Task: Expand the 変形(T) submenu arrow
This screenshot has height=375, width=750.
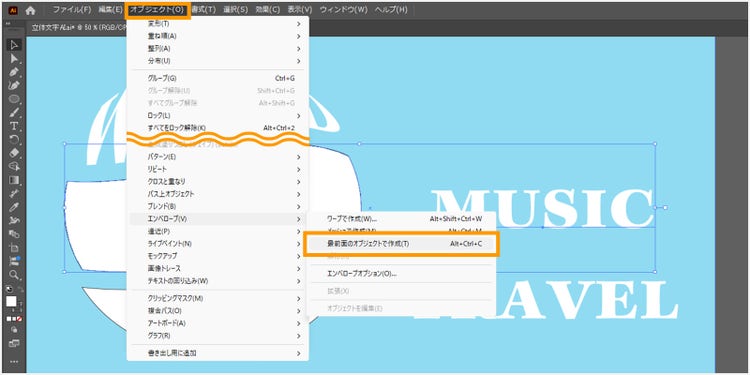Action: [x=298, y=23]
